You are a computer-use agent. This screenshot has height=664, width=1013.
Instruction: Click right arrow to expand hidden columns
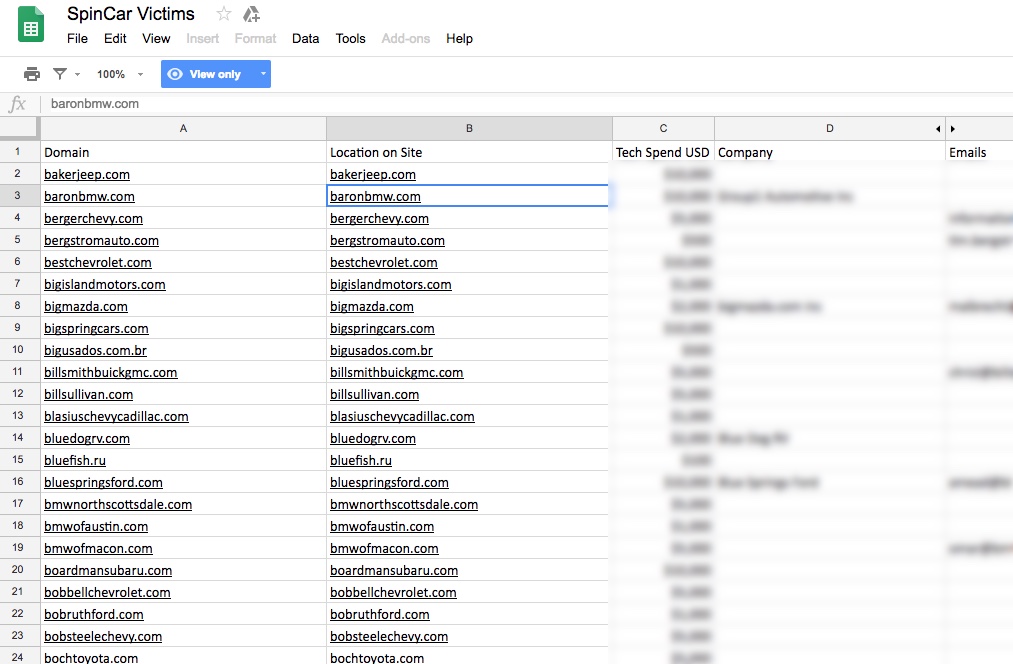pos(952,129)
